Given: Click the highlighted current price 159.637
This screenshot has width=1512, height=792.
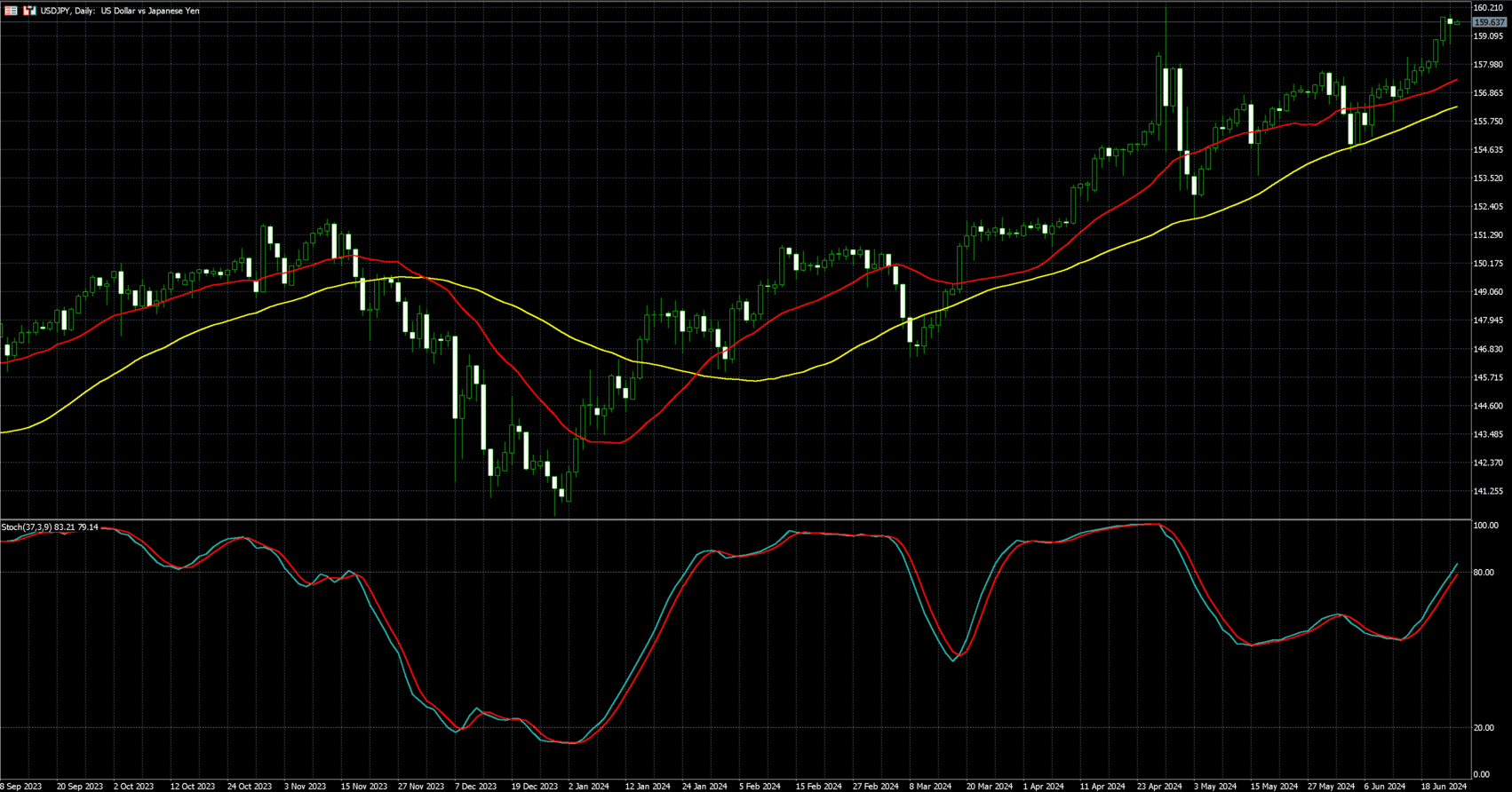Looking at the screenshot, I should (1489, 22).
